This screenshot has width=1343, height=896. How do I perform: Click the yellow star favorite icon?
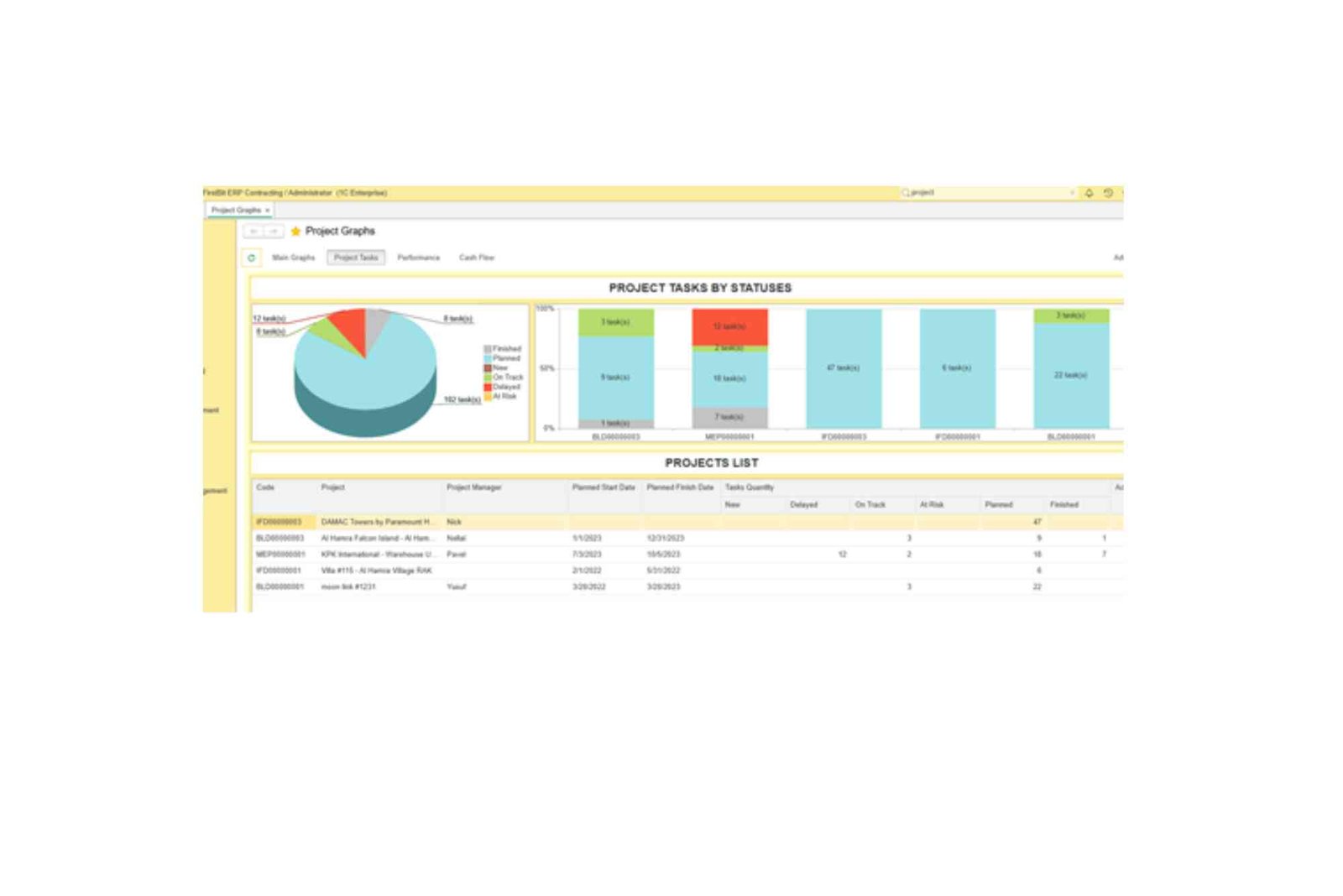[295, 231]
